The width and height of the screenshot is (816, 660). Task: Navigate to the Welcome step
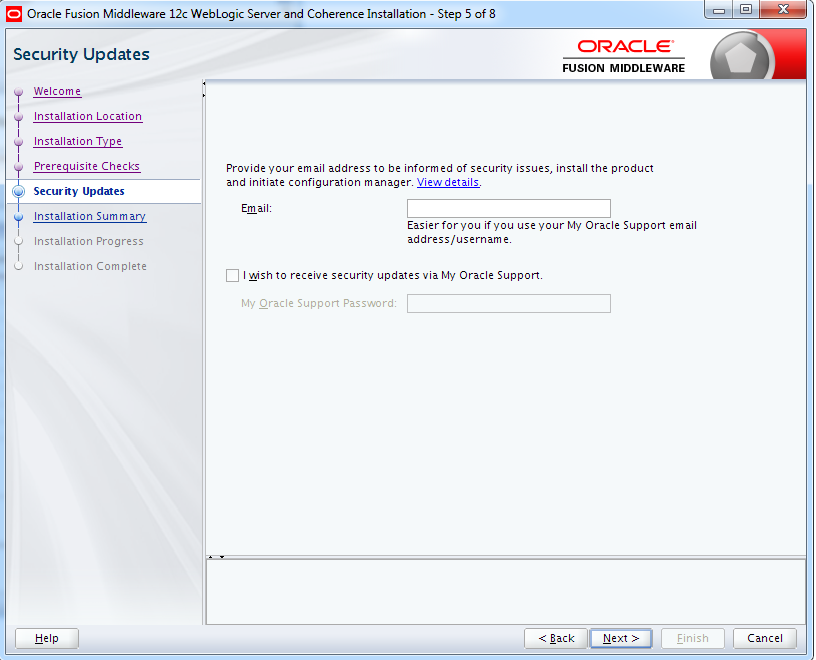tap(57, 91)
